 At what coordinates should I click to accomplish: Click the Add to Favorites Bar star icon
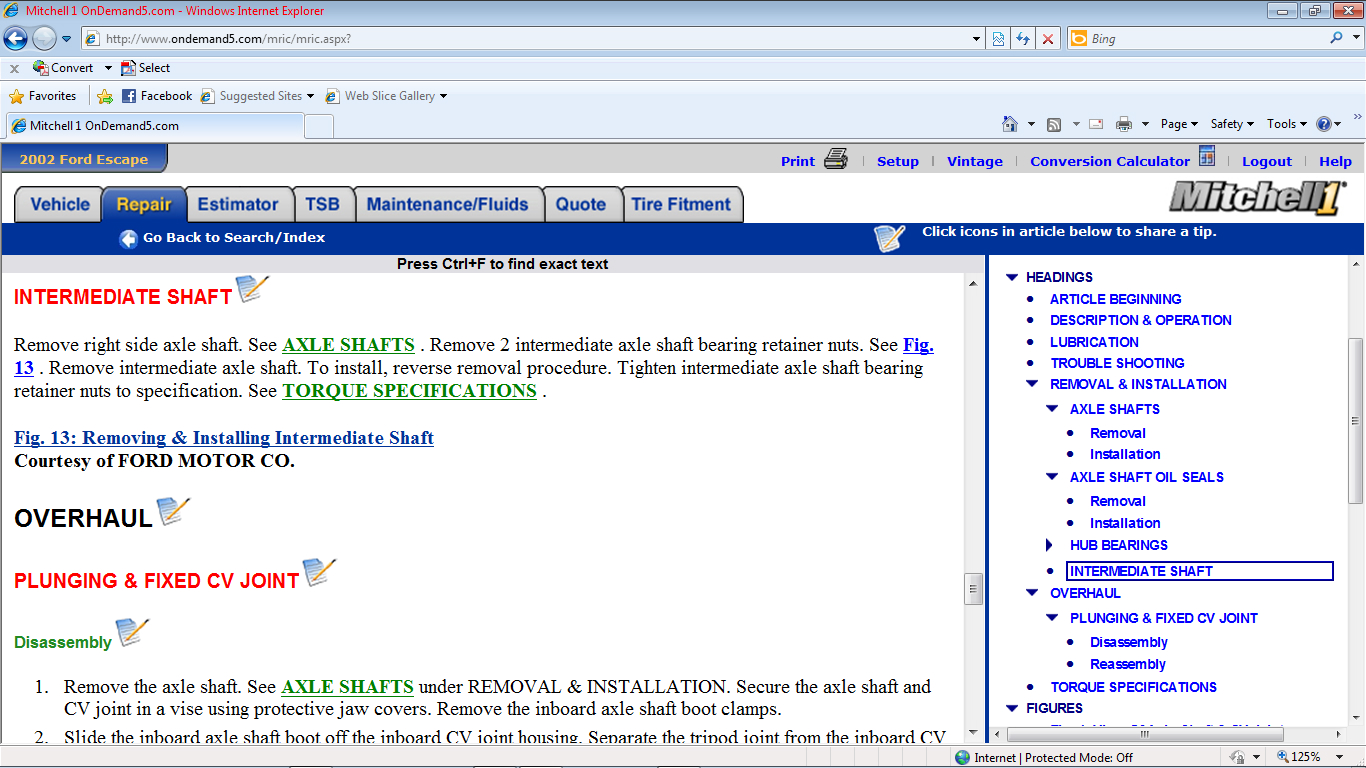click(105, 96)
